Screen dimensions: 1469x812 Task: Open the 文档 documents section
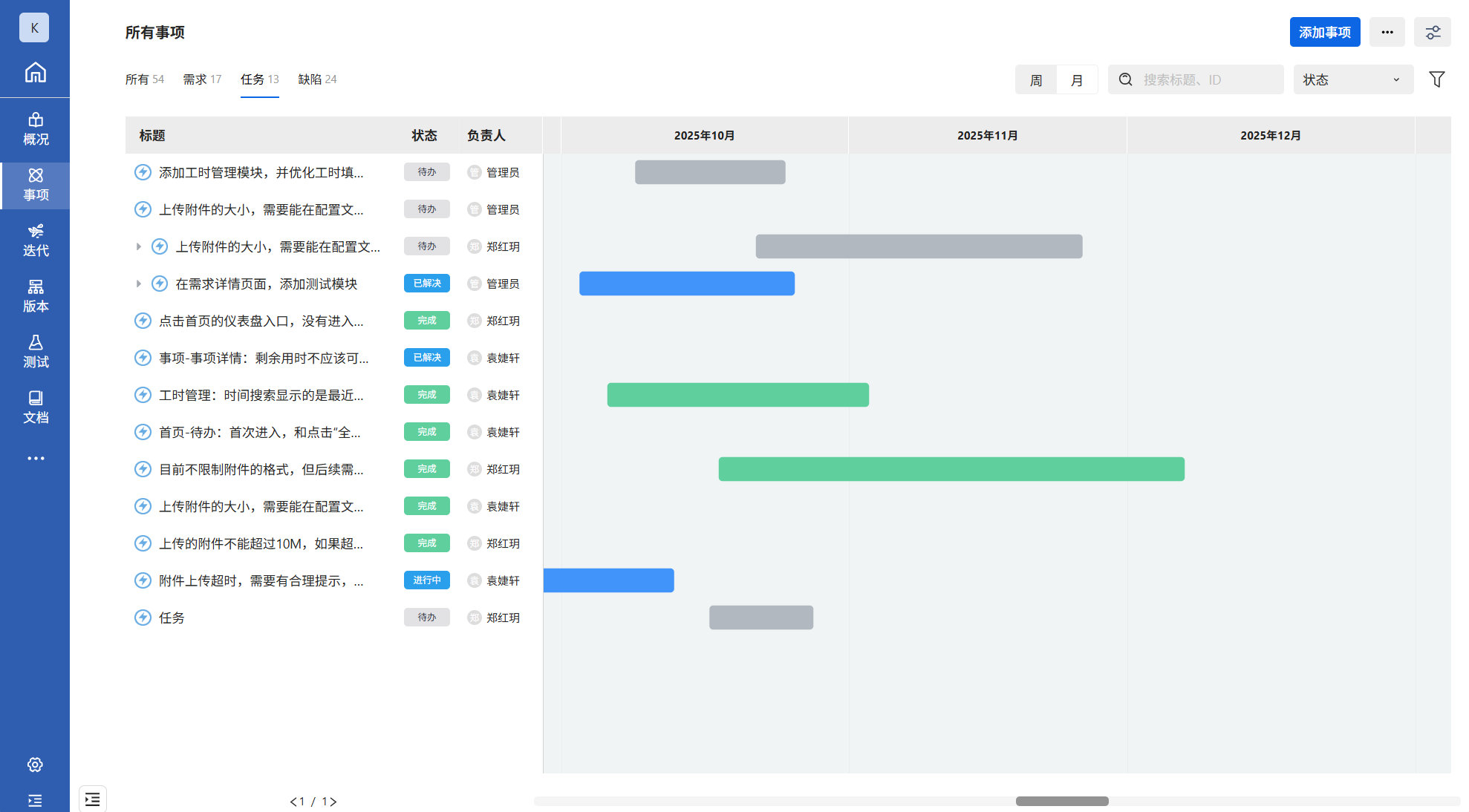[x=35, y=407]
